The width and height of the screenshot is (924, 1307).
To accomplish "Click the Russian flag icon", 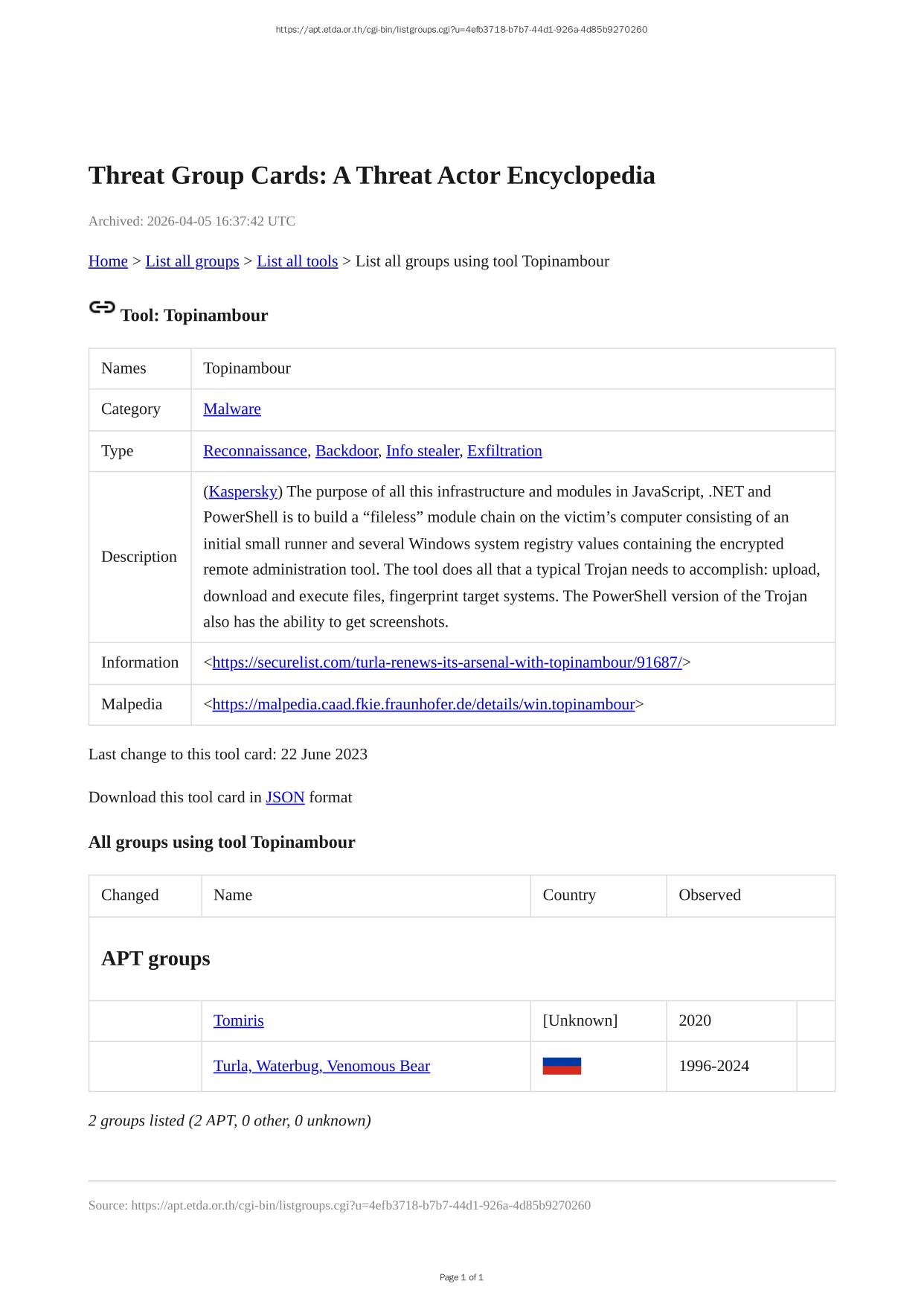I will (x=562, y=1067).
